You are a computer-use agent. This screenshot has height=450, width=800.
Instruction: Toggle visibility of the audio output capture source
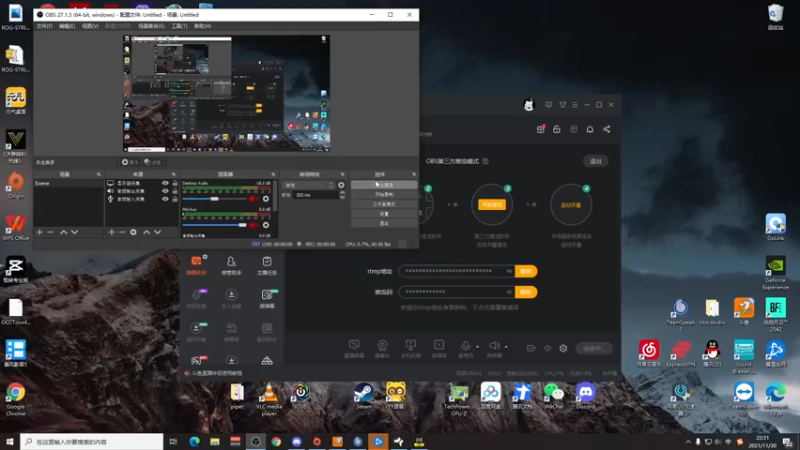click(x=165, y=191)
